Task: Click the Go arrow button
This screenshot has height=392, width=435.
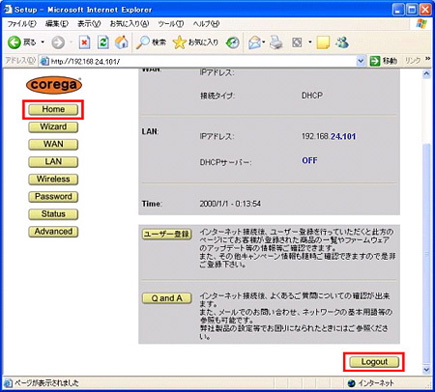Action: click(x=375, y=61)
